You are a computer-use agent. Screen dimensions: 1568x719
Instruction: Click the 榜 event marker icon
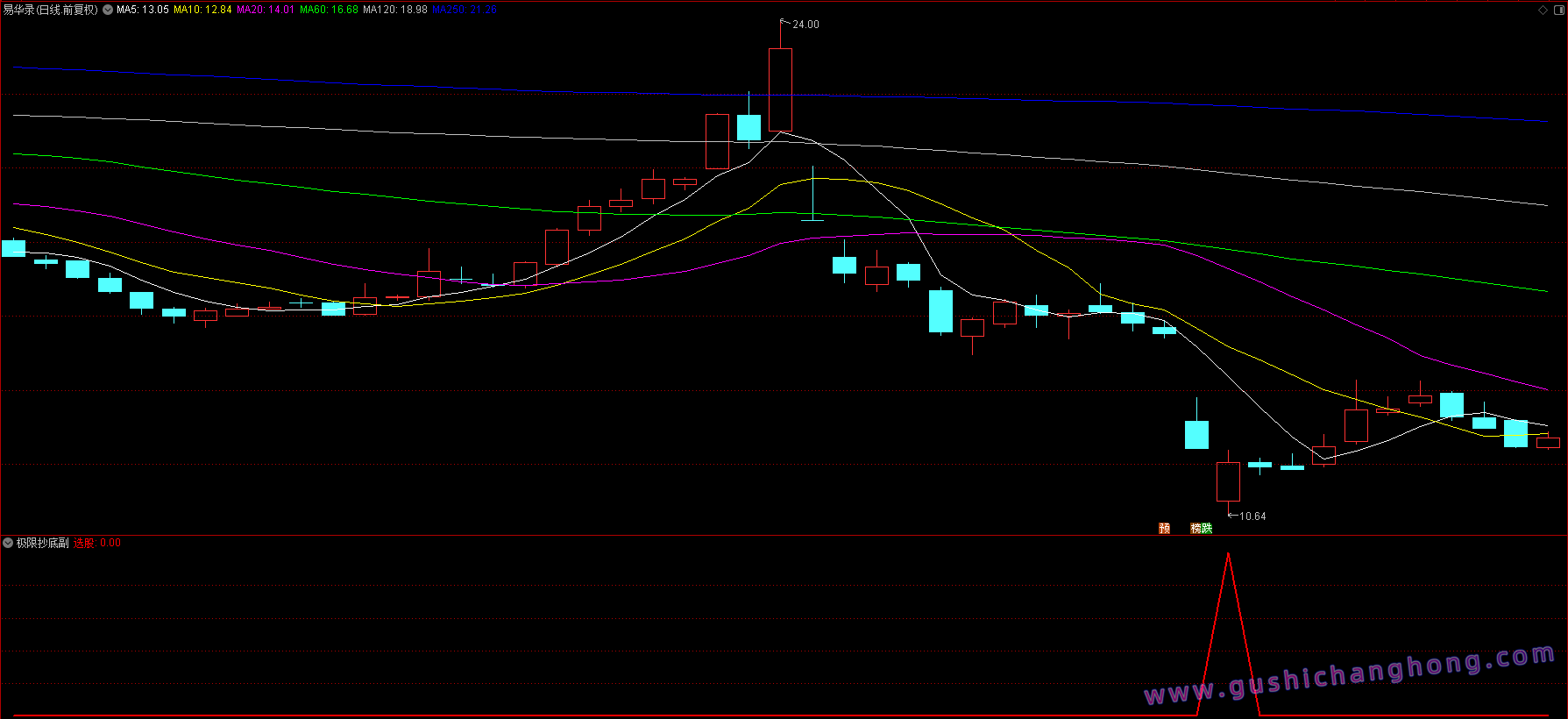pyautogui.click(x=1196, y=528)
